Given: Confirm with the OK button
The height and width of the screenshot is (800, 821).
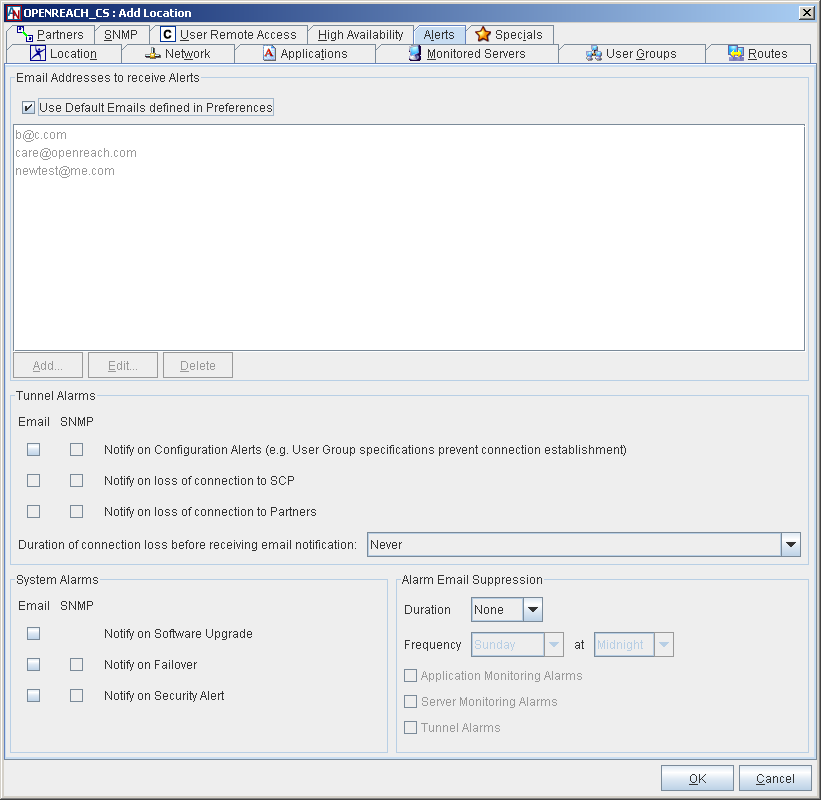Looking at the screenshot, I should click(697, 779).
